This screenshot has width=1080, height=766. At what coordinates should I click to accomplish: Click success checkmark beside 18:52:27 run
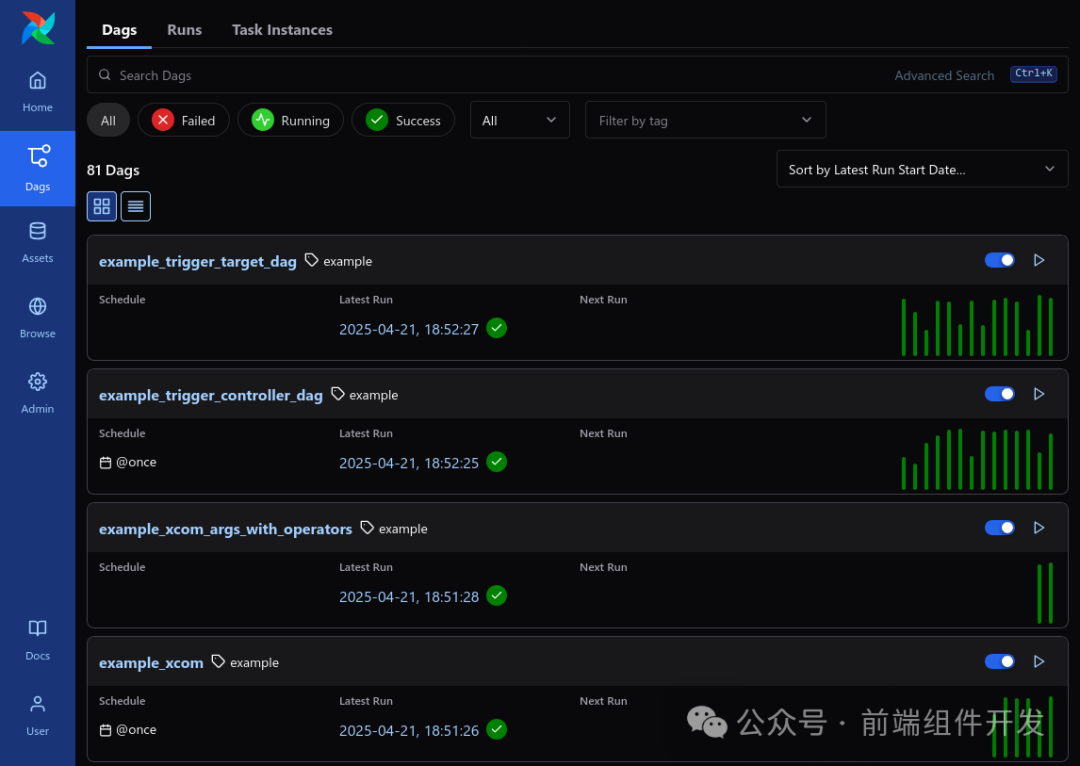pyautogui.click(x=497, y=328)
